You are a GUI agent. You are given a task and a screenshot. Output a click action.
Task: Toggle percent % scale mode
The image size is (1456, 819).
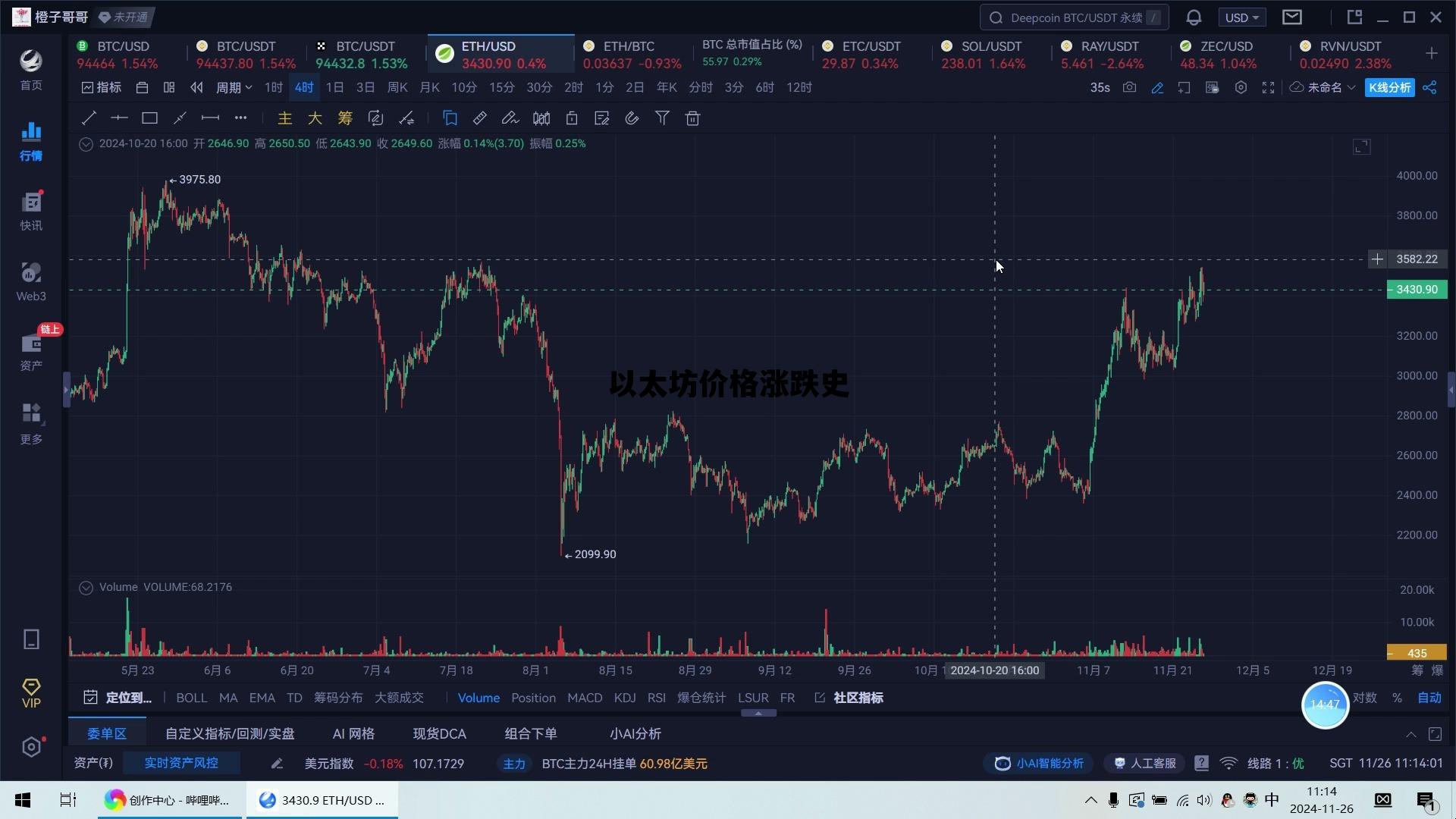(x=1397, y=698)
